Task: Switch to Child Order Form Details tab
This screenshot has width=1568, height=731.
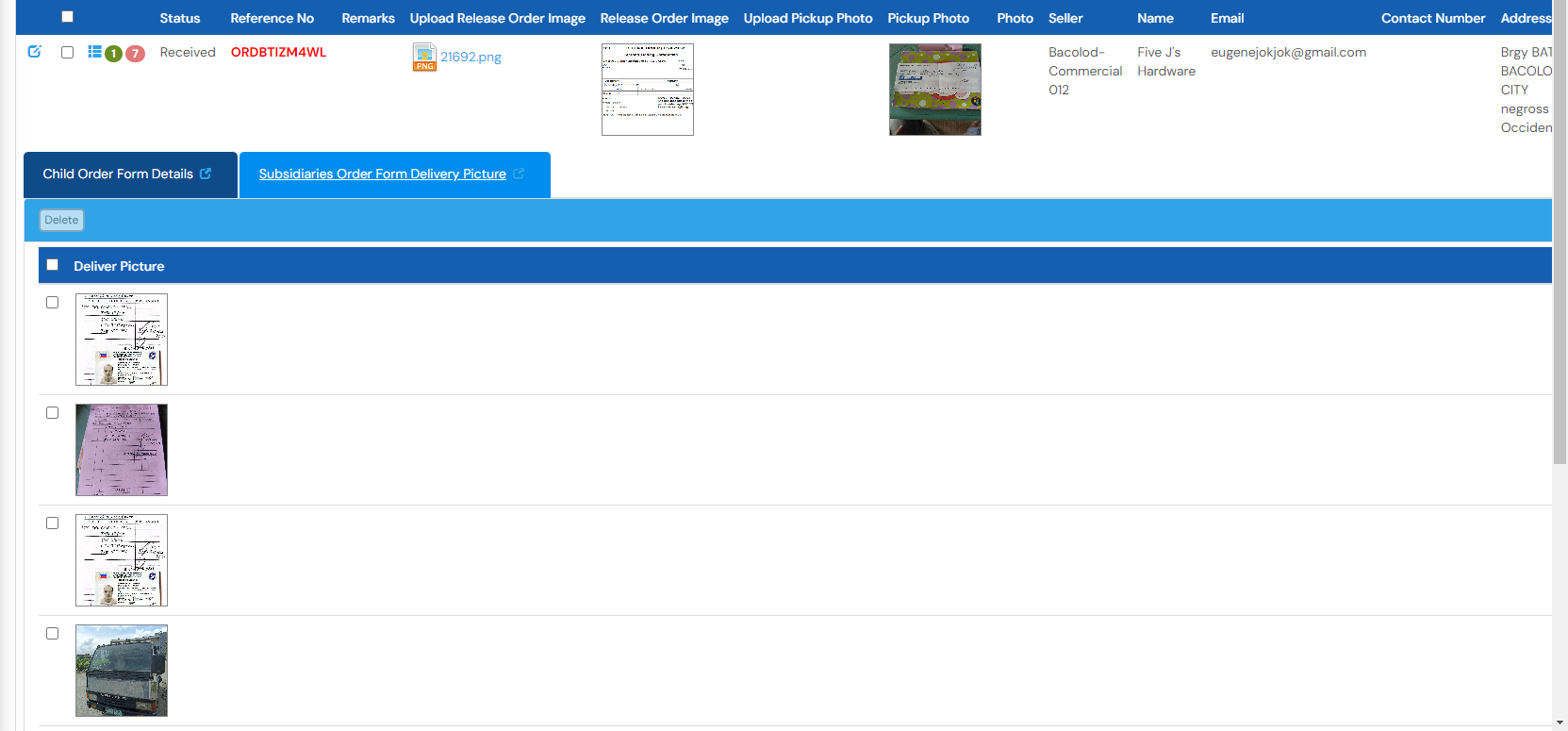Action: (118, 174)
